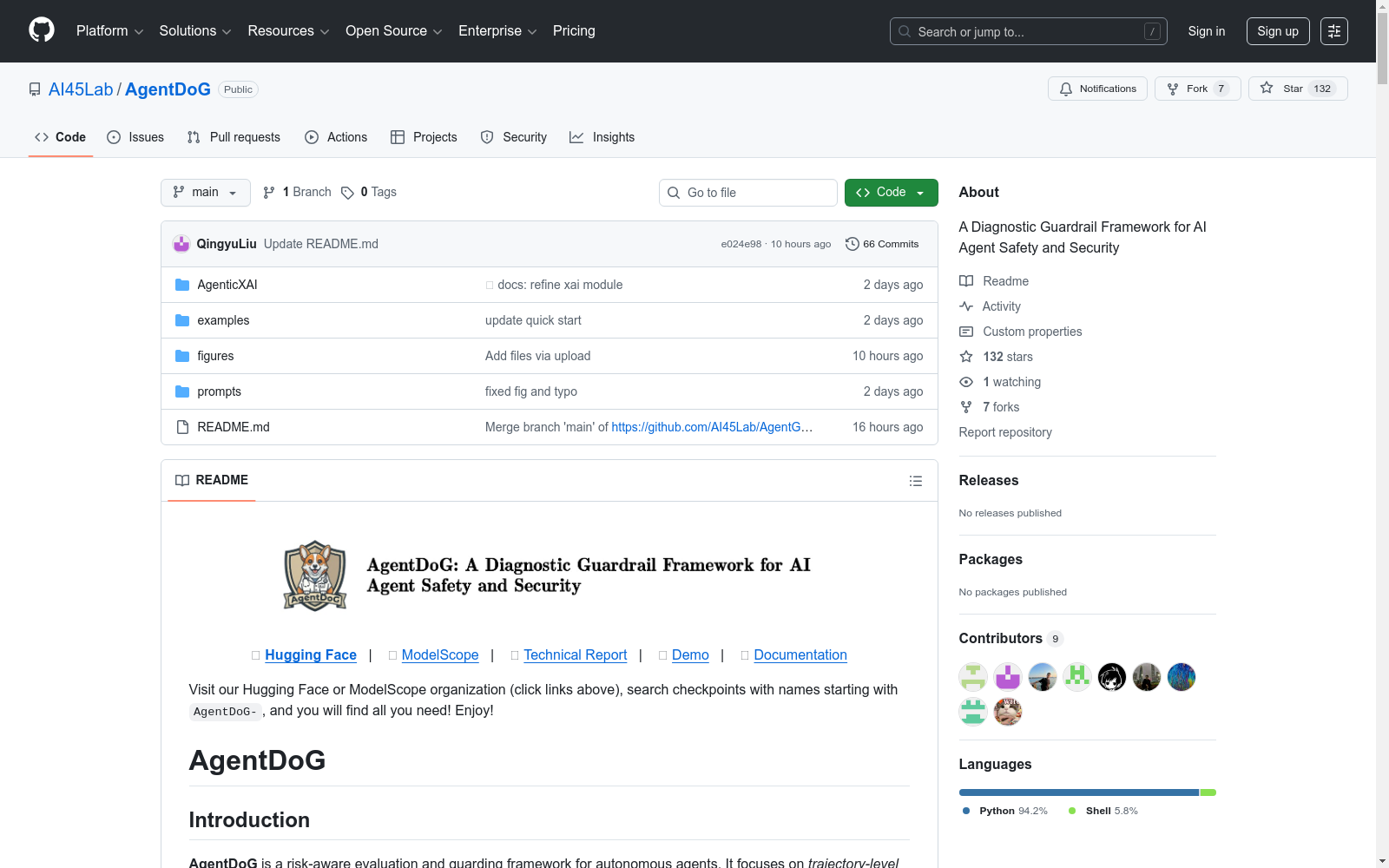Open commit hash e024e98
This screenshot has width=1389, height=868.
tap(741, 244)
